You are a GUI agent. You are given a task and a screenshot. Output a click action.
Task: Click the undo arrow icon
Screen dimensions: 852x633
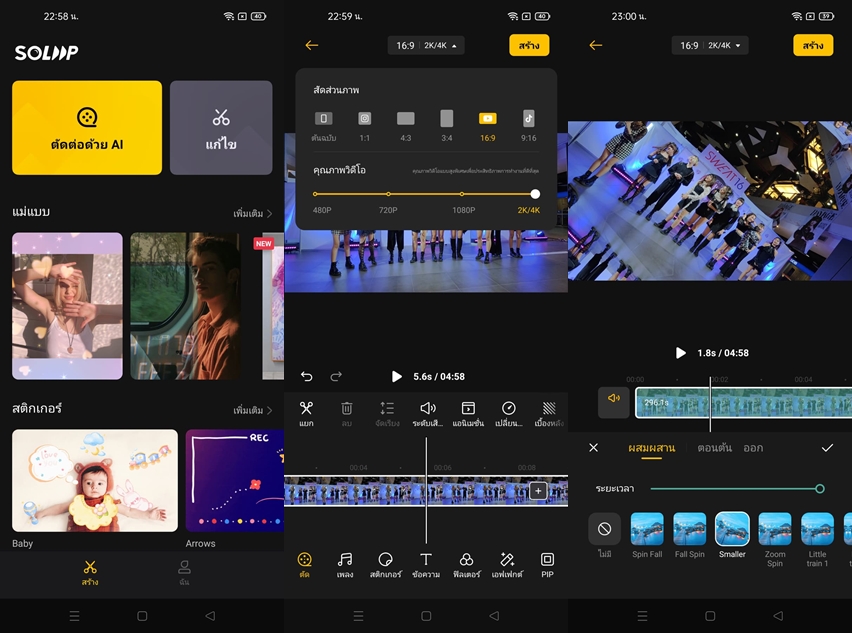point(307,376)
